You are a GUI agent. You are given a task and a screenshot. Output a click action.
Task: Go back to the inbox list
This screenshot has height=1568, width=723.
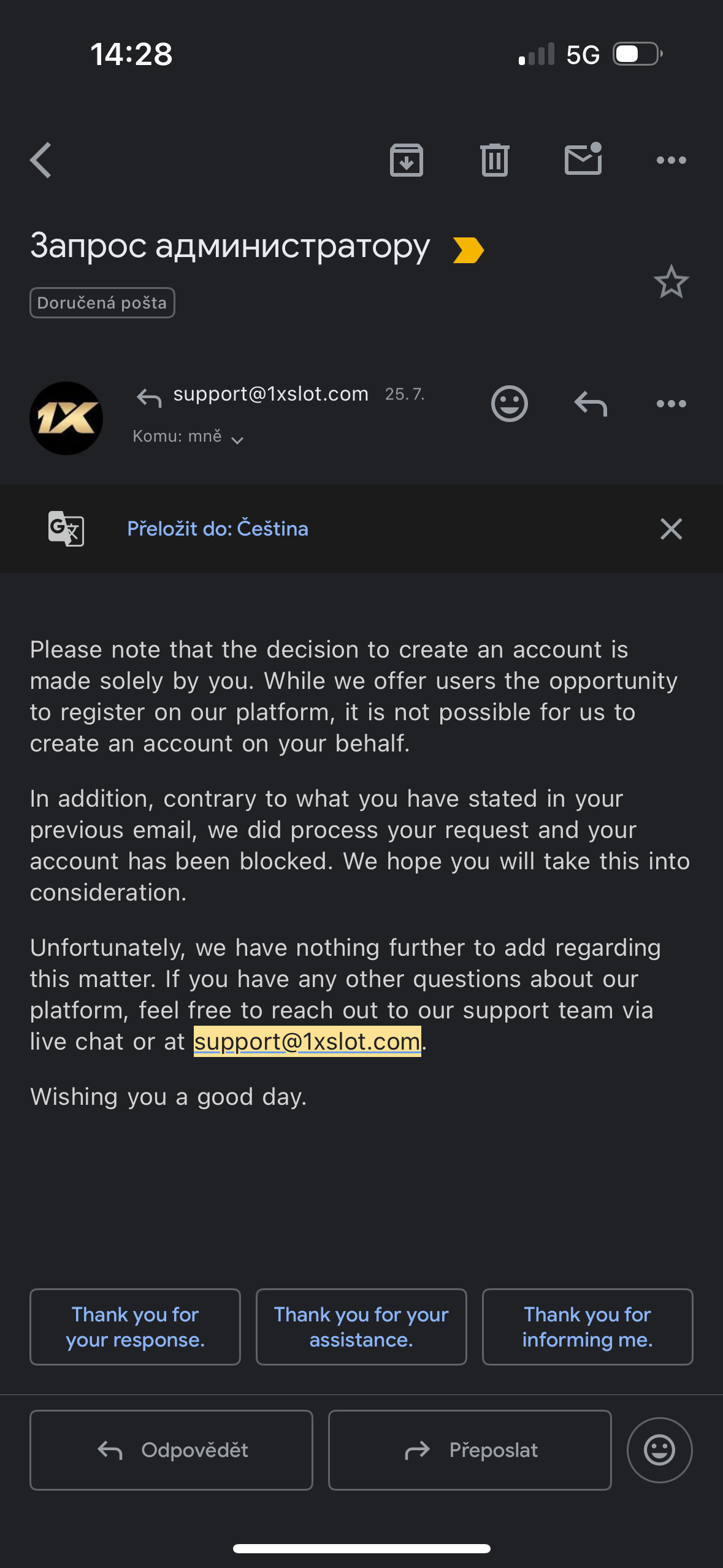click(x=41, y=160)
